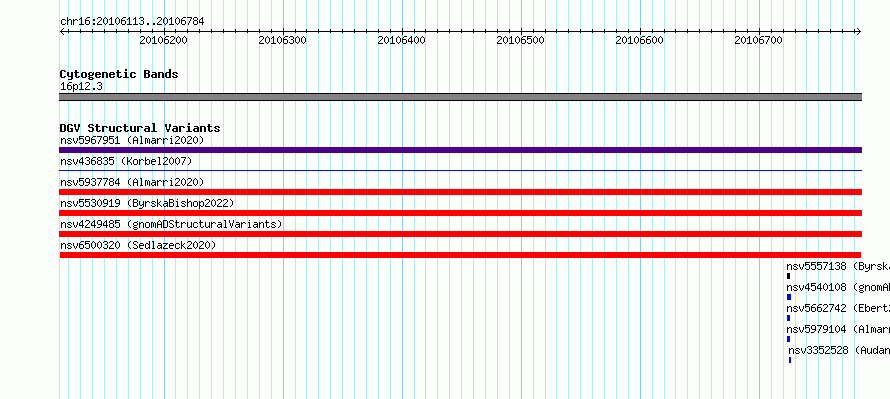Click the blue marker under nsv5662742
The image size is (890, 399).
(x=788, y=318)
